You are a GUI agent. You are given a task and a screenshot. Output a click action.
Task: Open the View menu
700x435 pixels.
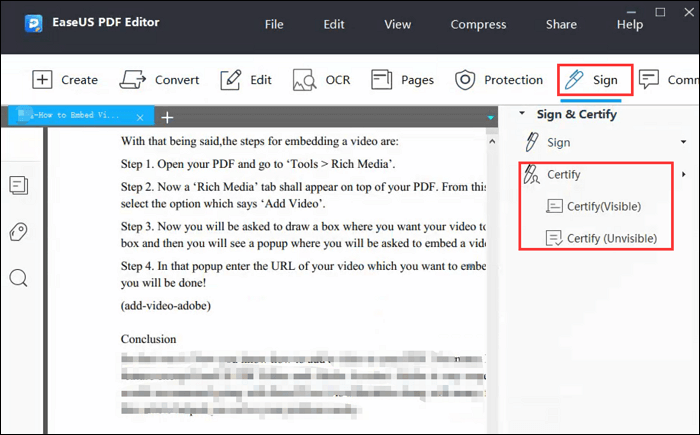pyautogui.click(x=397, y=24)
